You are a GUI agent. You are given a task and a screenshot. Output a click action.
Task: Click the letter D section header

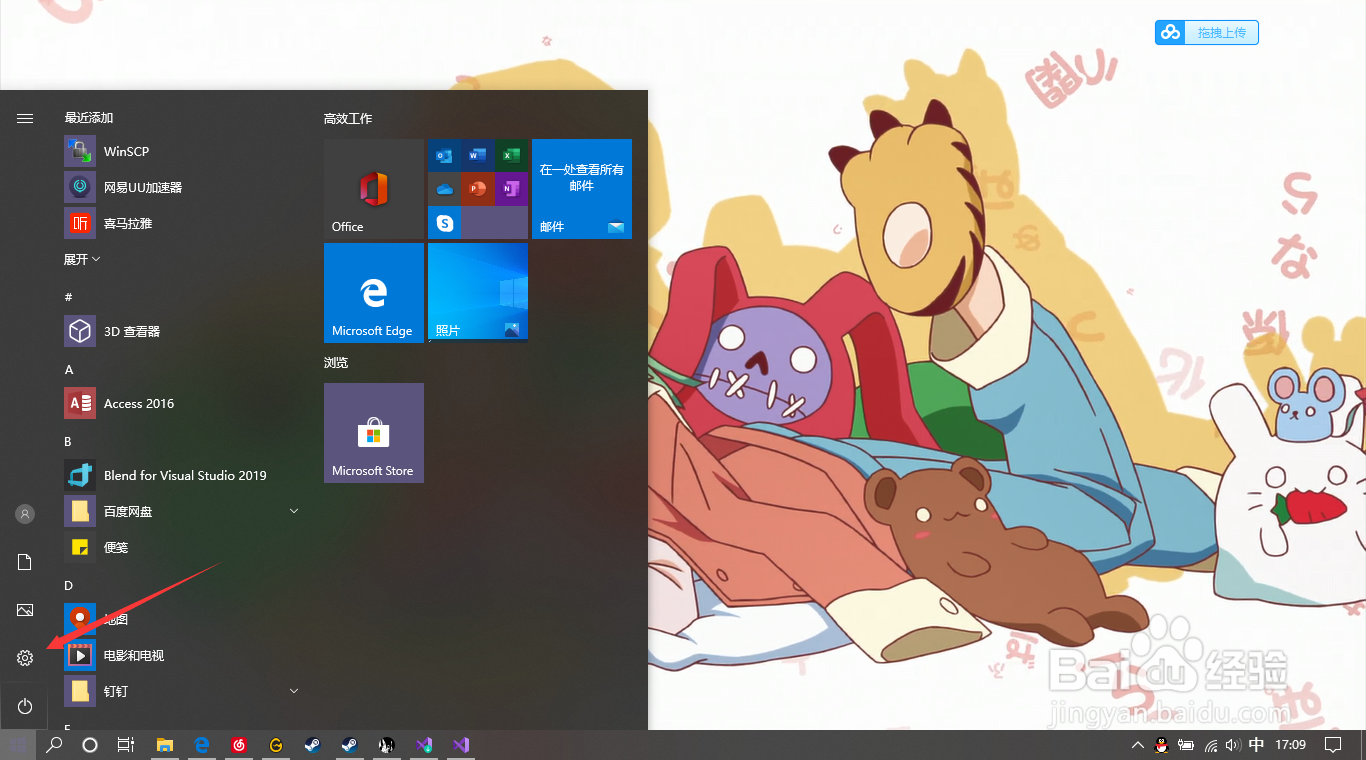[x=69, y=585]
